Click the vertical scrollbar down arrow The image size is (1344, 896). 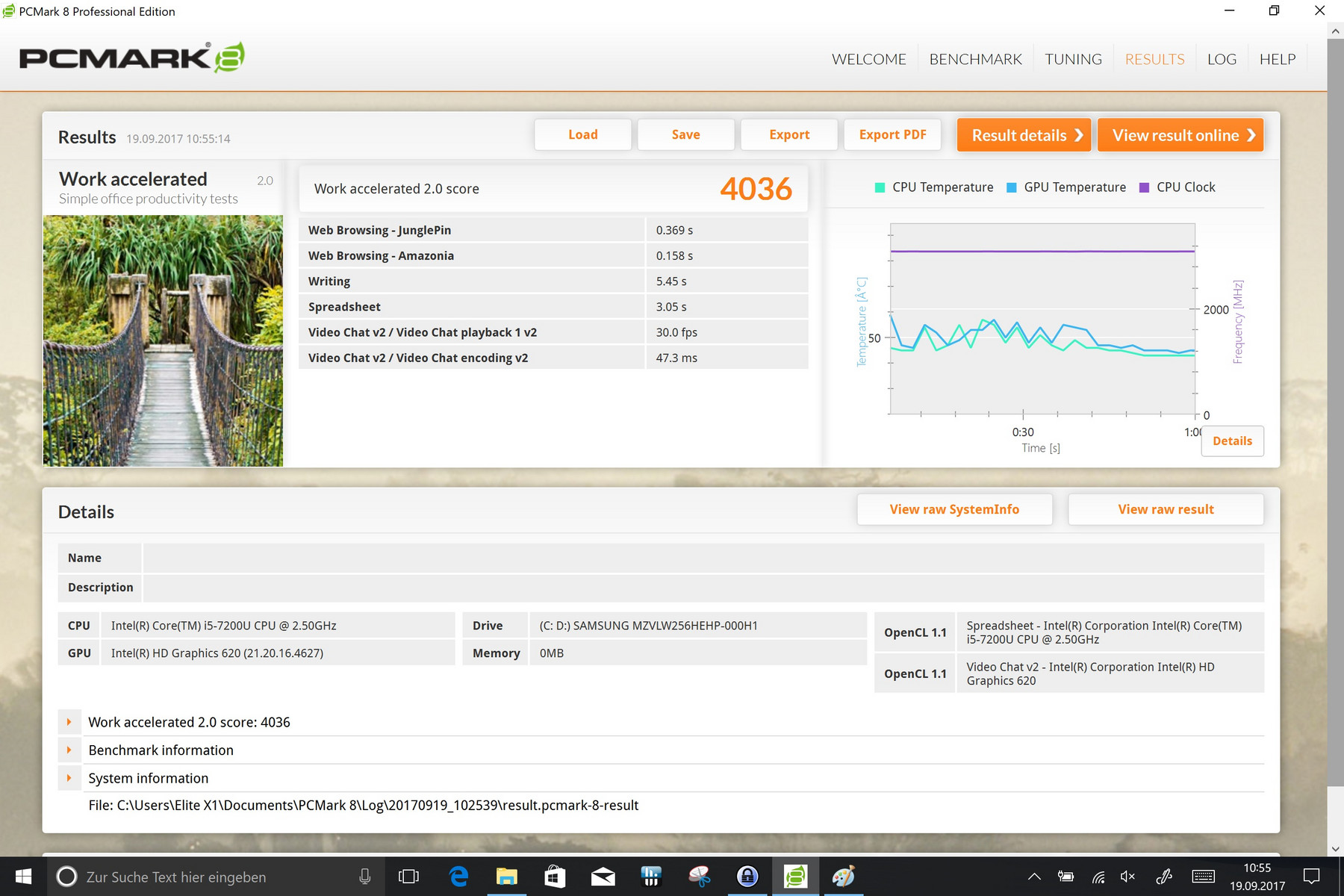click(1335, 849)
